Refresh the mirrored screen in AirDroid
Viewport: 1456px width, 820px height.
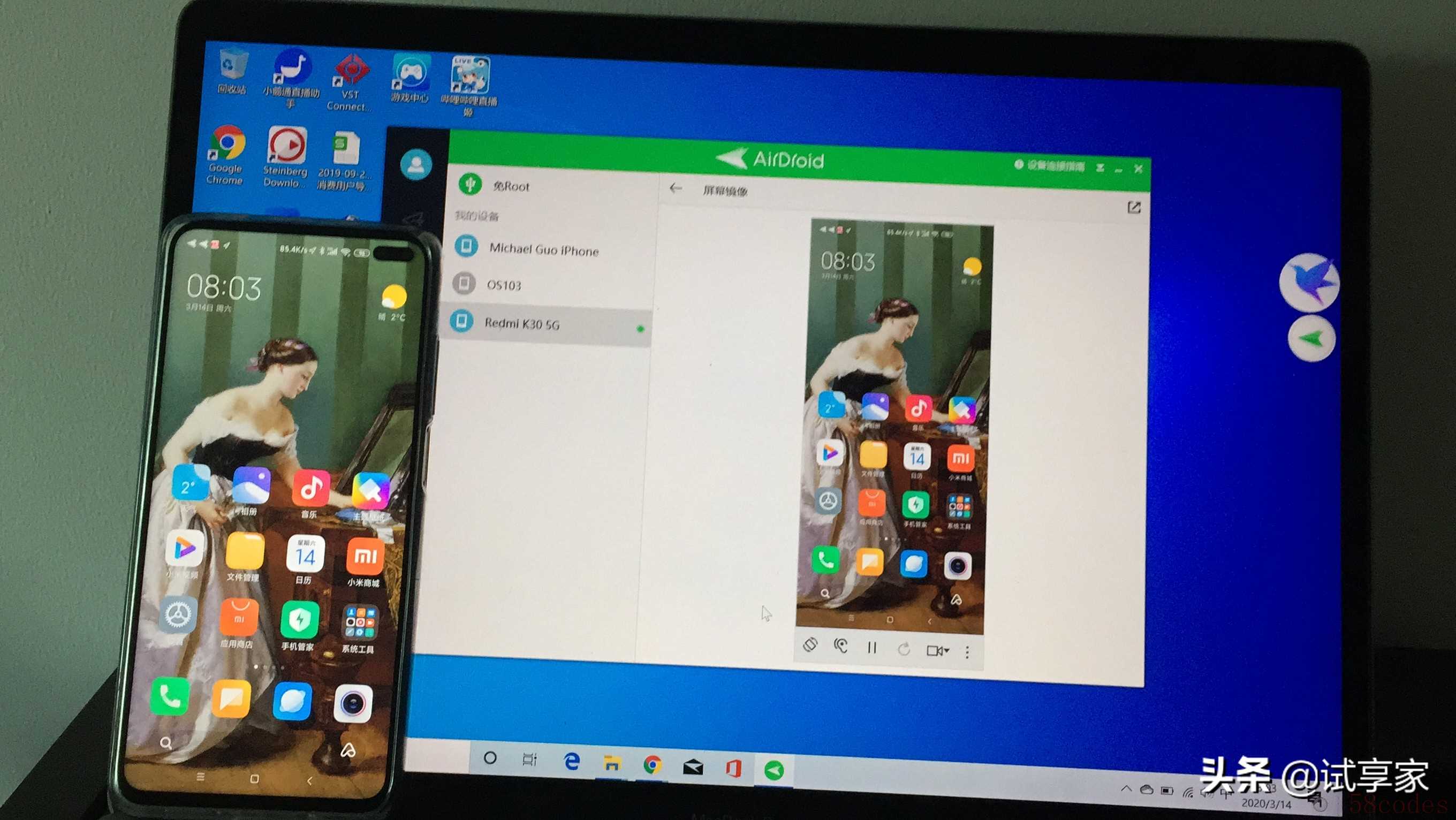[904, 649]
